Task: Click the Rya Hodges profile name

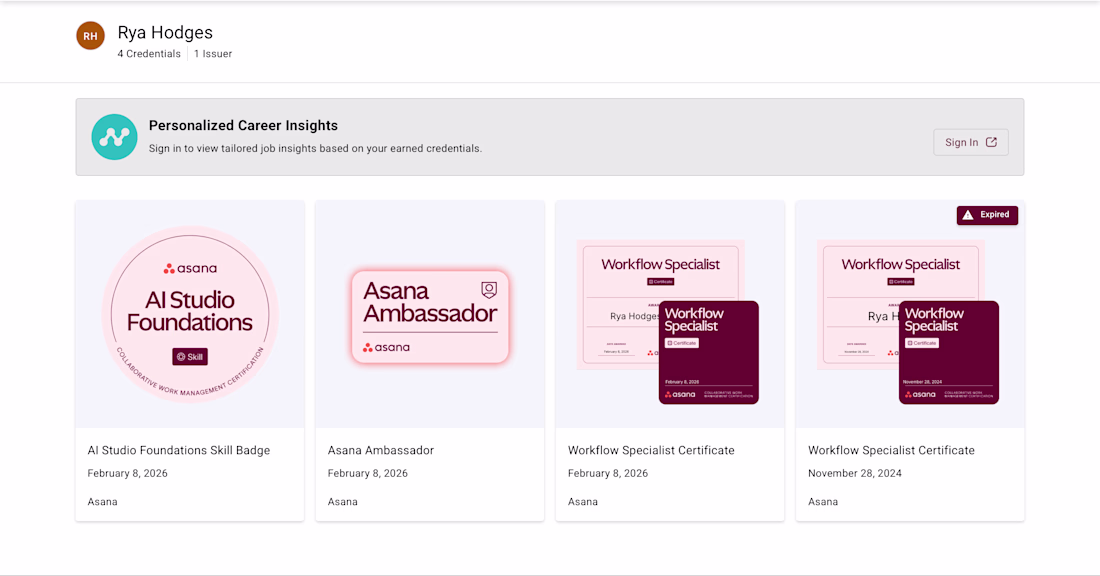Action: (x=165, y=32)
